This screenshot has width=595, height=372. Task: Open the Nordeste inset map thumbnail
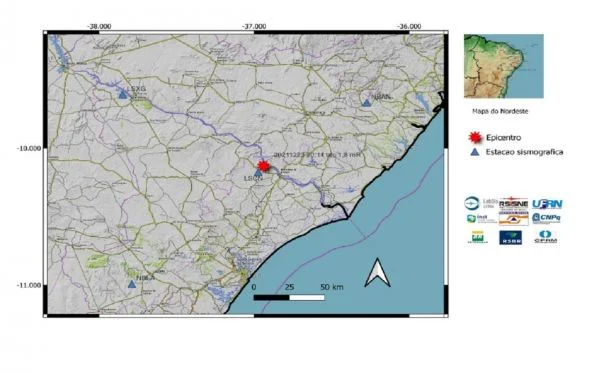pyautogui.click(x=504, y=66)
